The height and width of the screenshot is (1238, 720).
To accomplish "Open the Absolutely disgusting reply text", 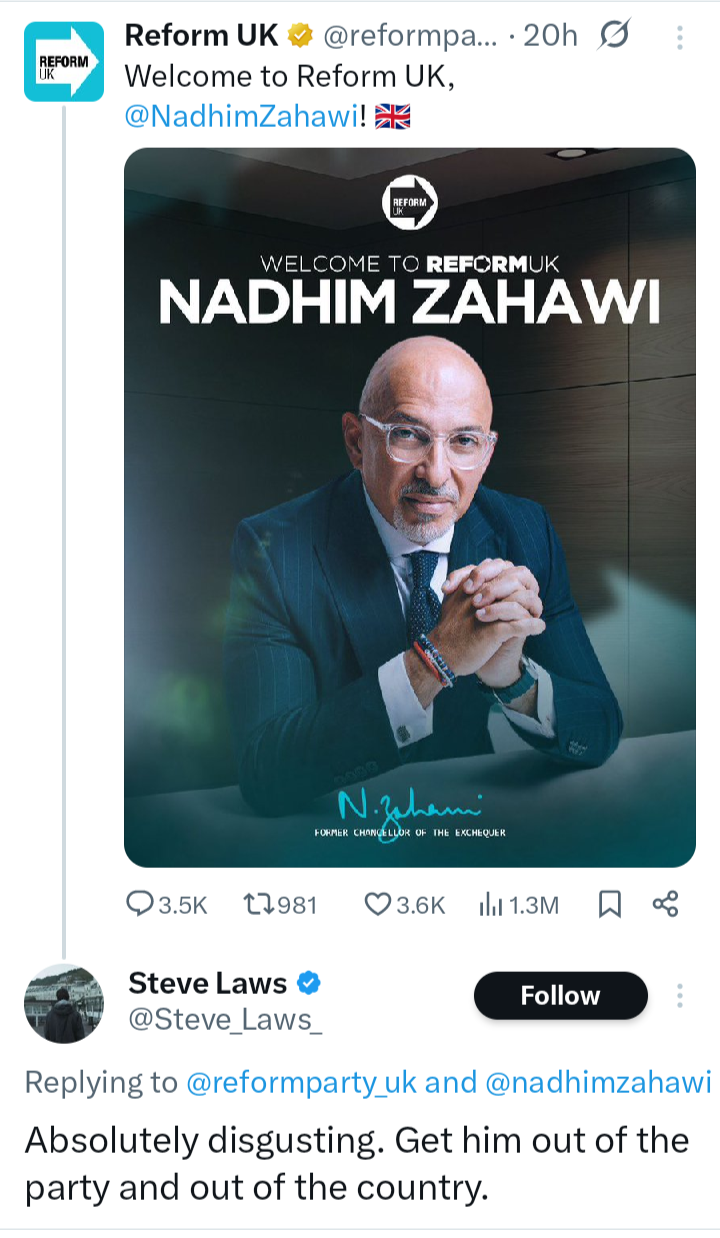I will (x=356, y=1164).
